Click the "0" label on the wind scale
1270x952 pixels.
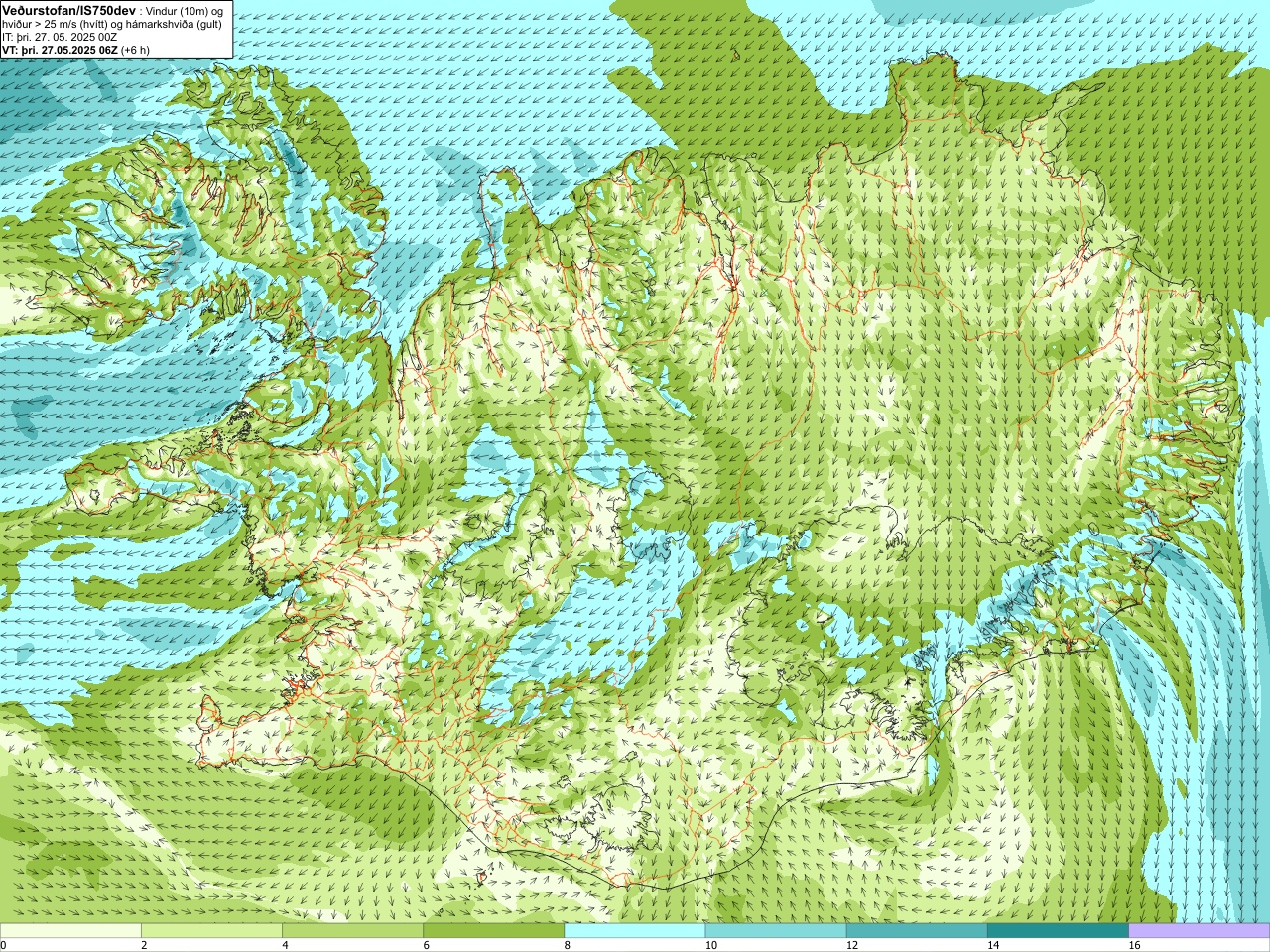pyautogui.click(x=3, y=945)
